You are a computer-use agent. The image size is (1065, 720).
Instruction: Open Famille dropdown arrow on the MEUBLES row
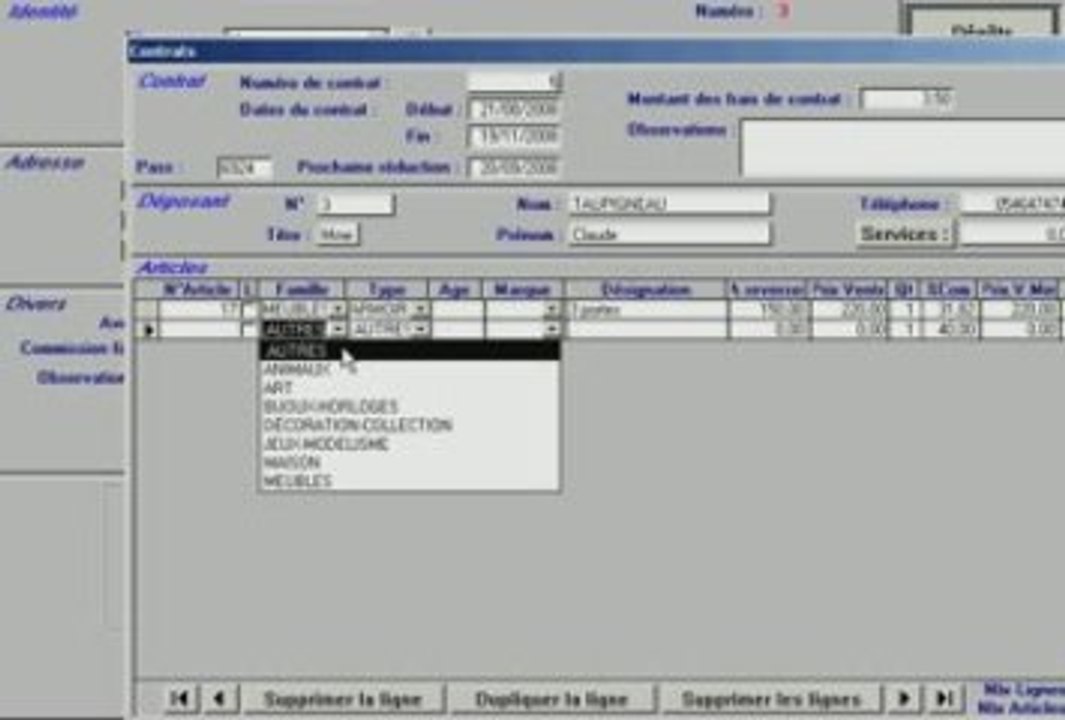tap(338, 310)
